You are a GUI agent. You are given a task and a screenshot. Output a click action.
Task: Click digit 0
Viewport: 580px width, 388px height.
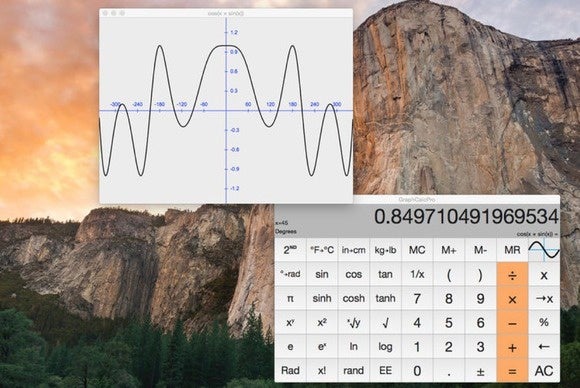pos(417,370)
